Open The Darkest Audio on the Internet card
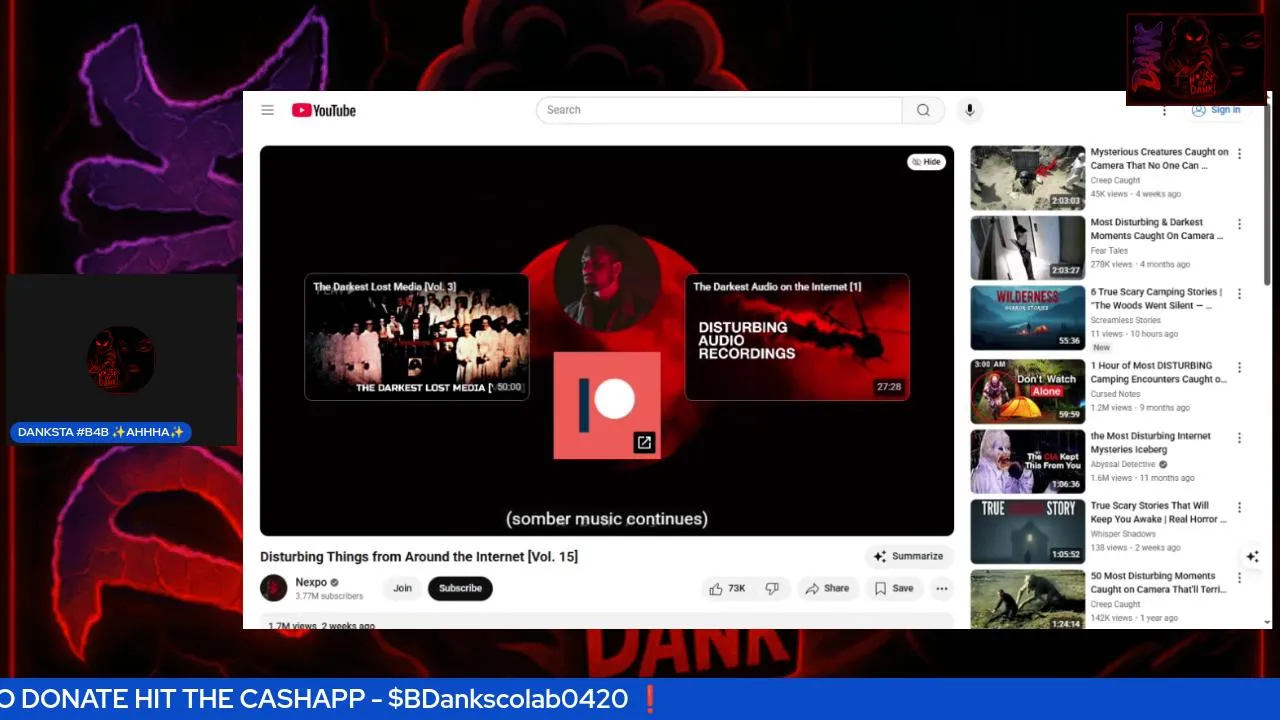This screenshot has height=720, width=1280. tap(797, 337)
